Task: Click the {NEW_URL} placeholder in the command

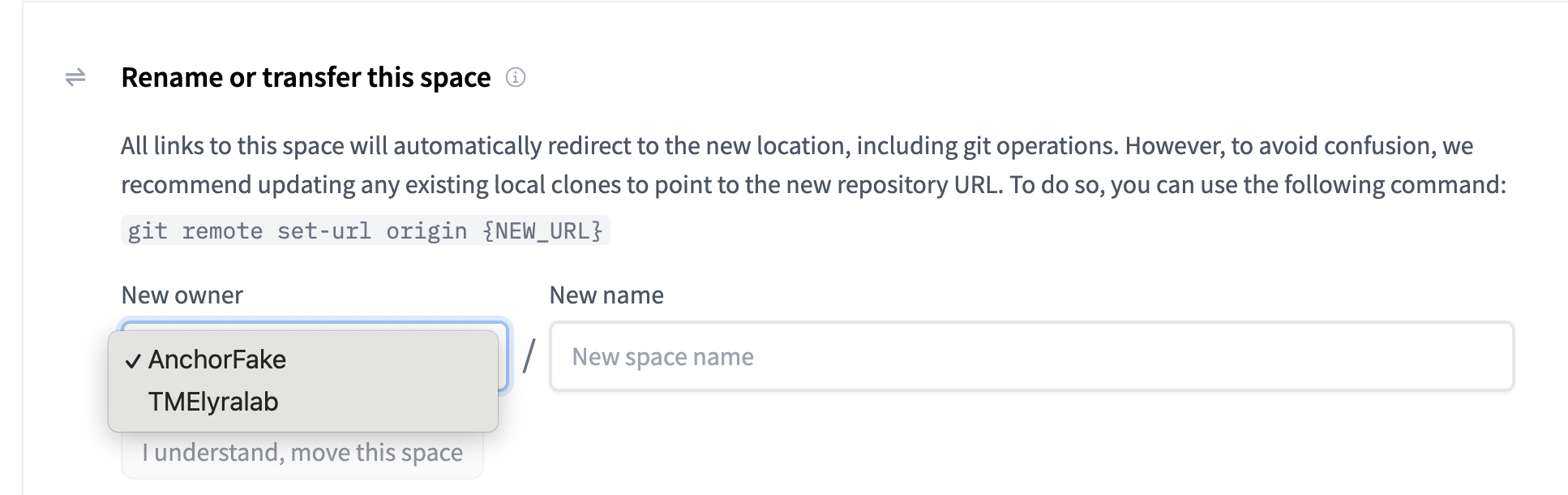Action: 542,231
